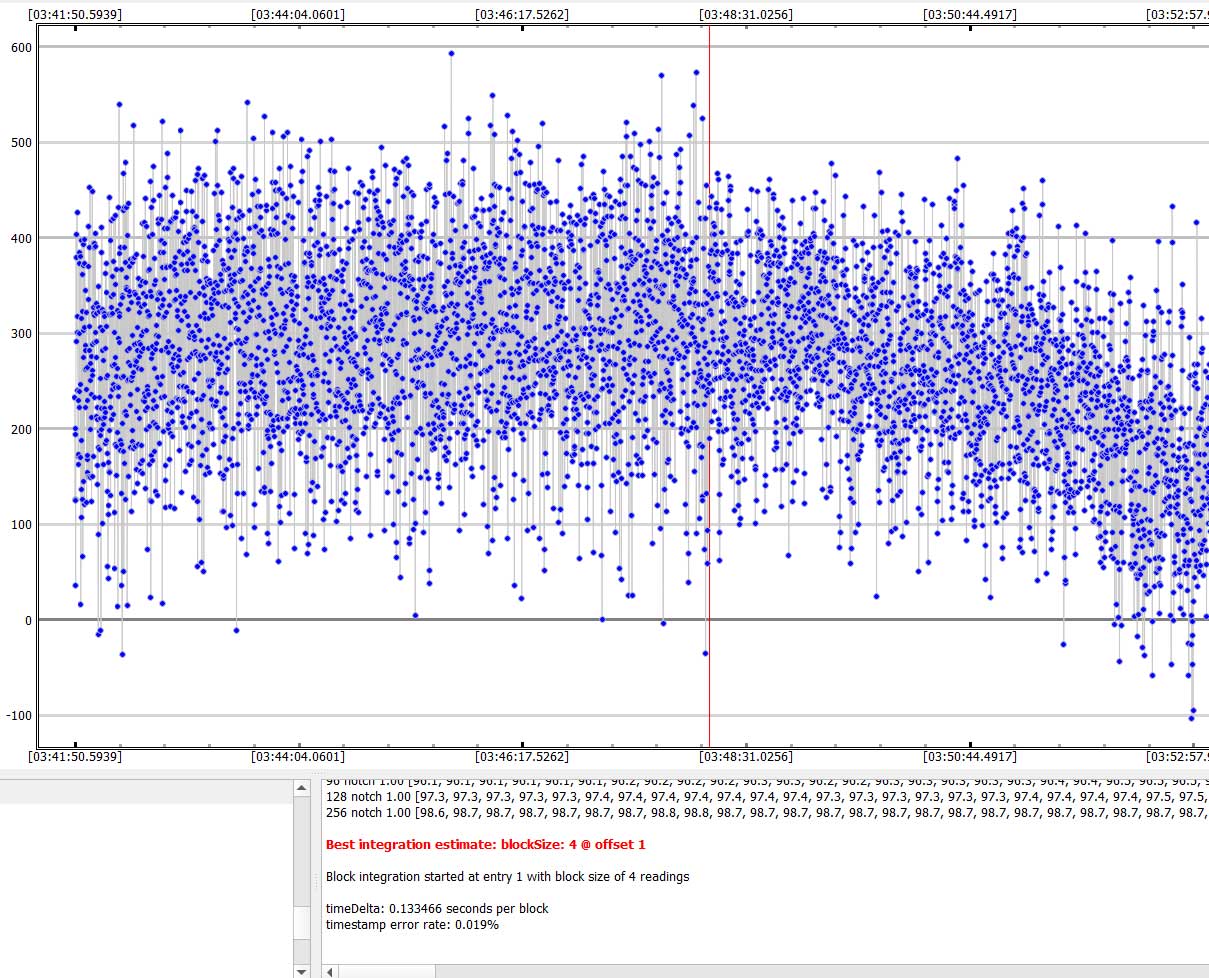
Task: Click the left panel's scroll up arrow
Action: click(302, 788)
